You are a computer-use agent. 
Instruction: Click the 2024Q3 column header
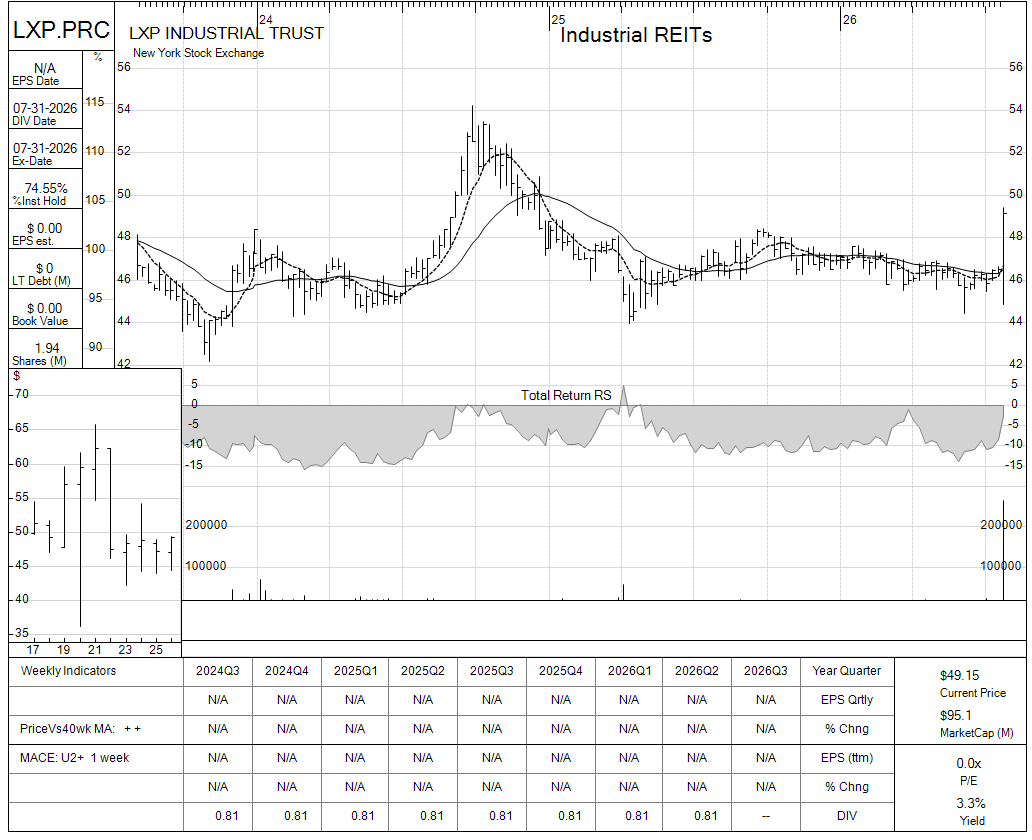click(218, 671)
